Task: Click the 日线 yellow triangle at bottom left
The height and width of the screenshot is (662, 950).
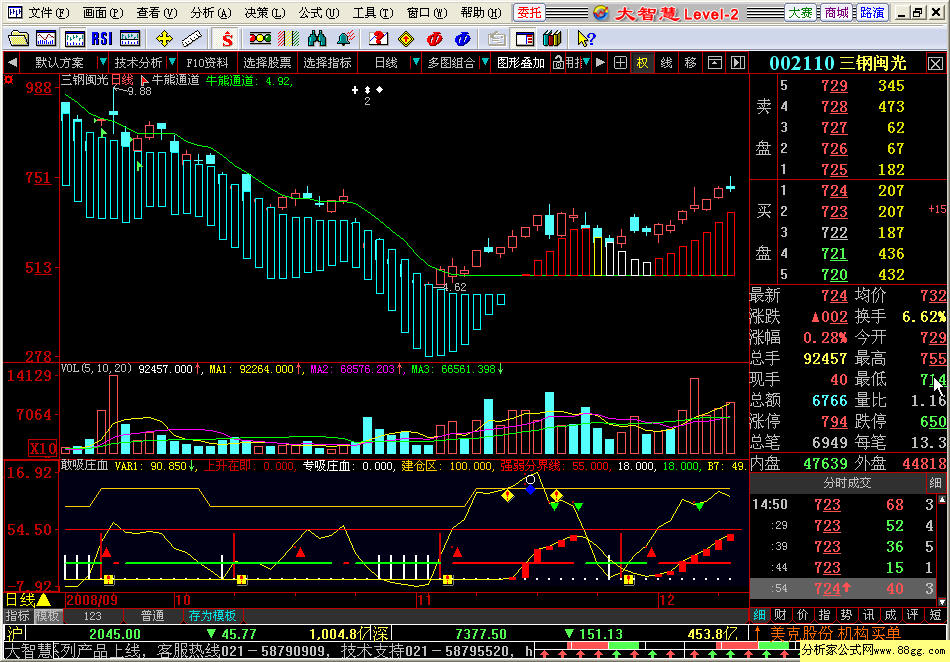Action: (44, 600)
